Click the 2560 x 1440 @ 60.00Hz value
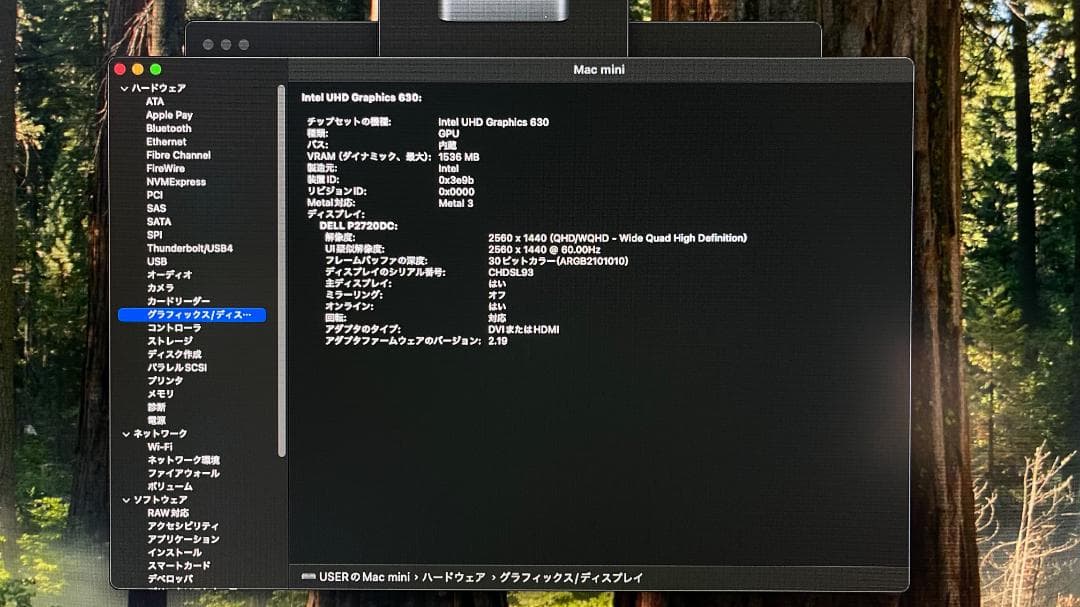Screen dimensions: 1080x607 click(544, 249)
